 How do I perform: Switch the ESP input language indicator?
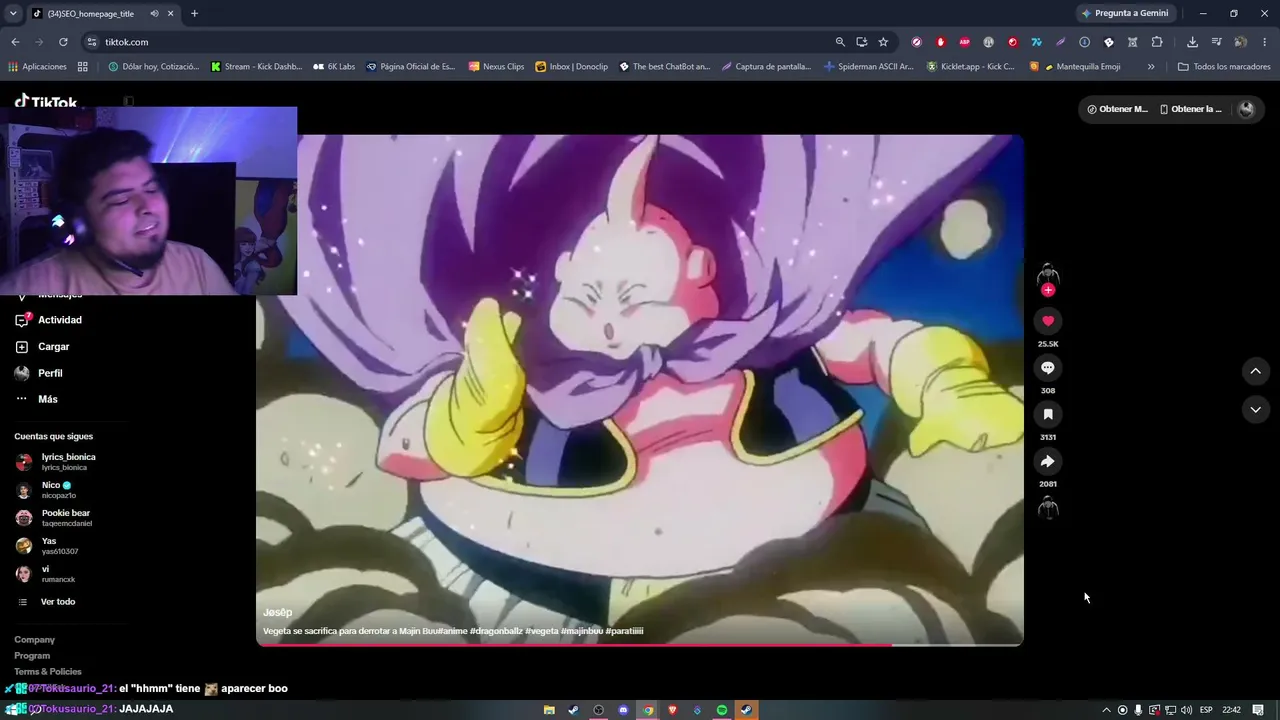coord(1206,710)
